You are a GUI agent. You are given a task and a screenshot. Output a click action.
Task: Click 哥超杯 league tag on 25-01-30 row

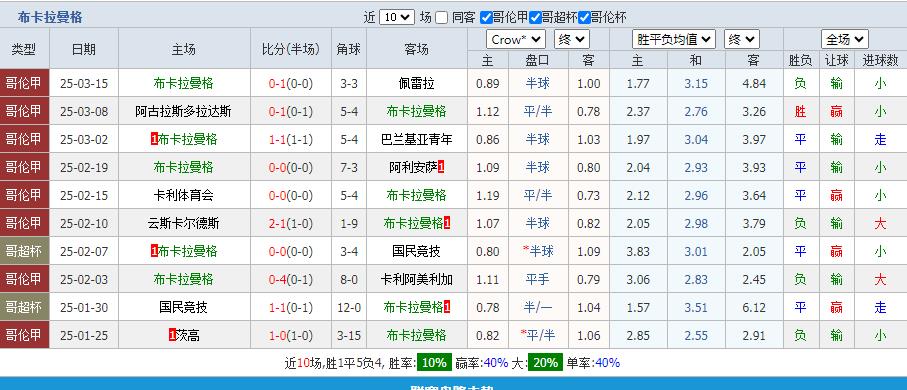point(24,308)
